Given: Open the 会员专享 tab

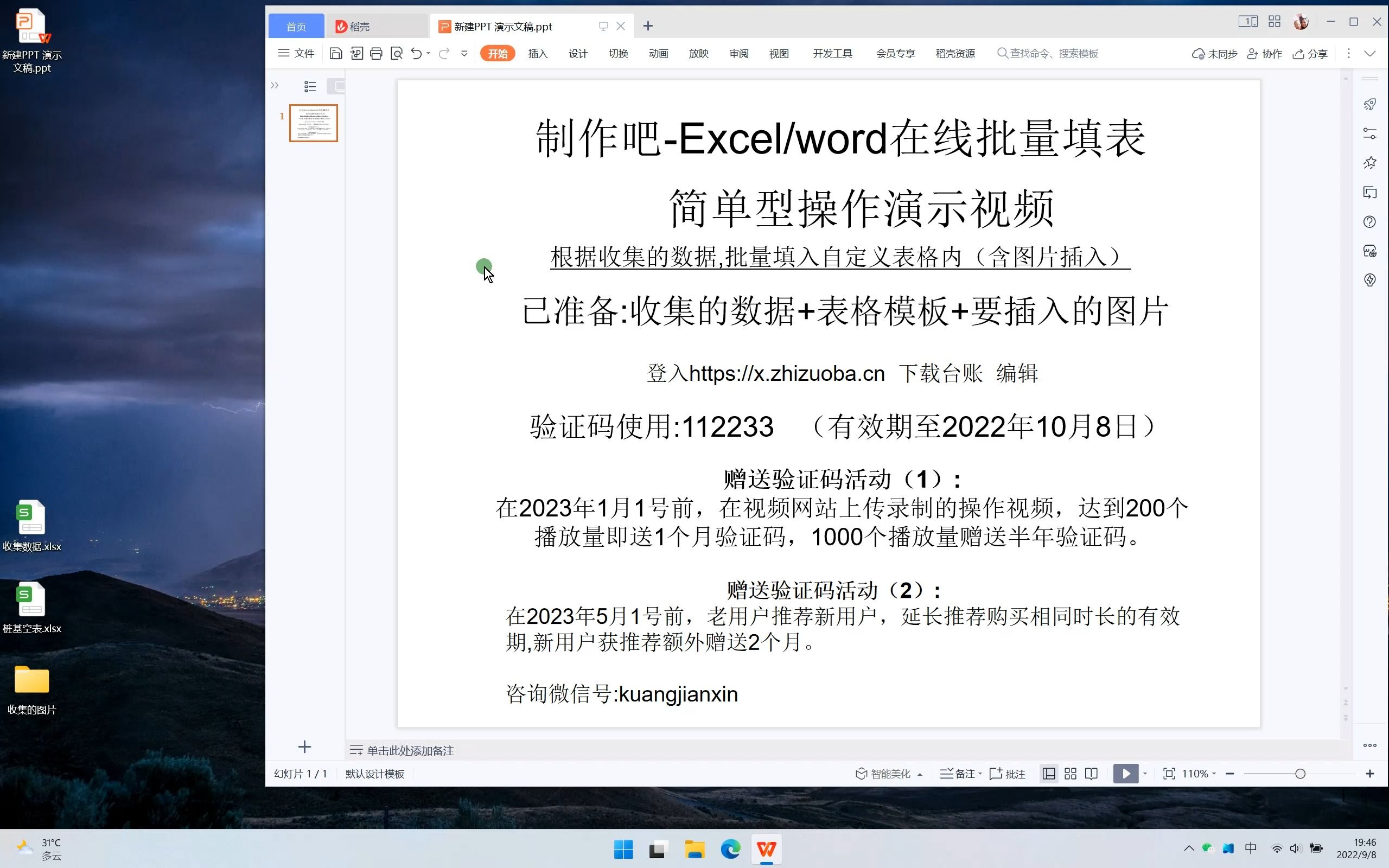Looking at the screenshot, I should 895,53.
